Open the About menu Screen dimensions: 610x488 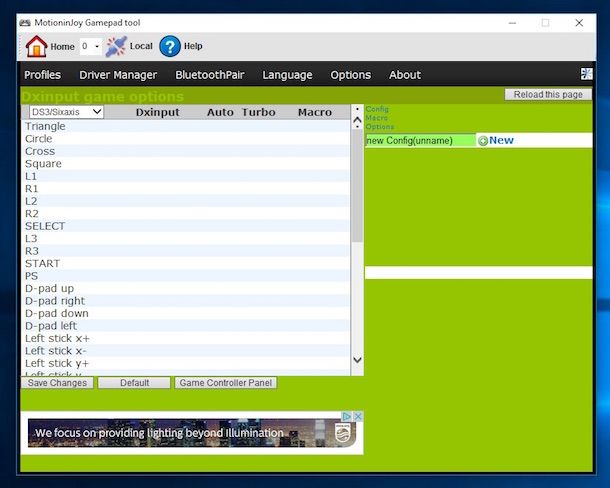coord(405,75)
